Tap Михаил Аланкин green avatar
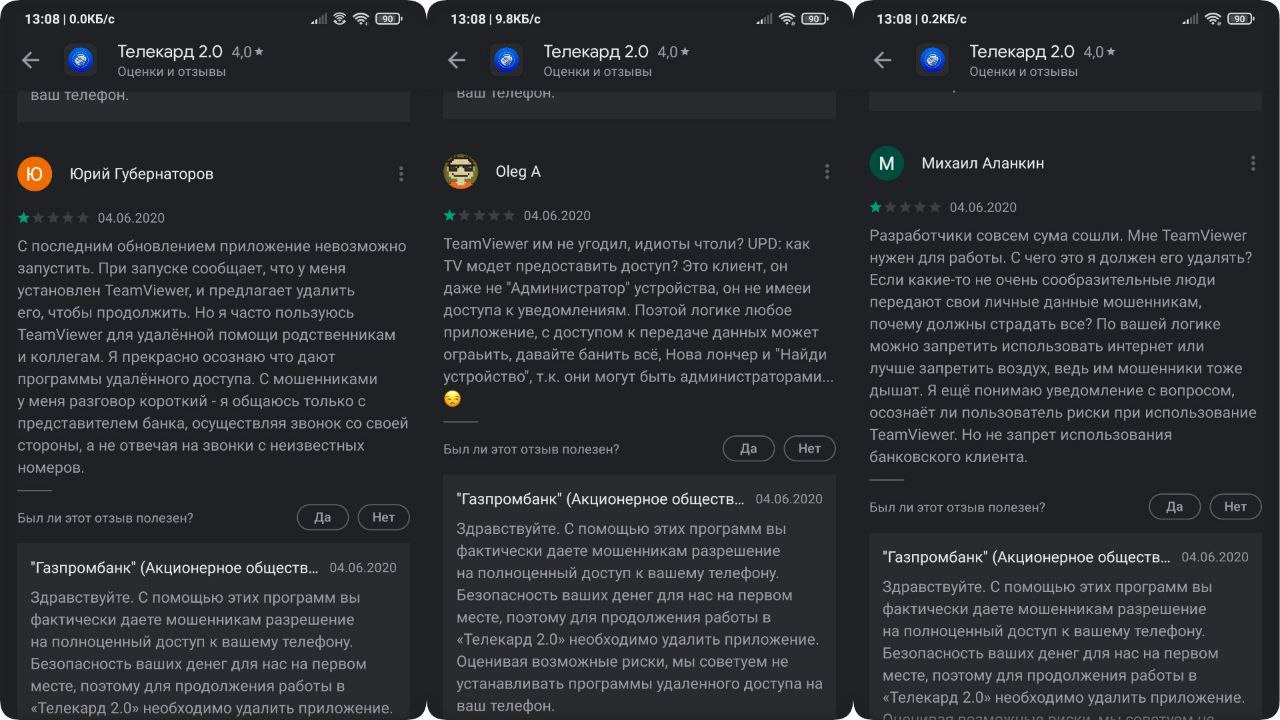Image resolution: width=1280 pixels, height=720 pixels. (x=887, y=163)
